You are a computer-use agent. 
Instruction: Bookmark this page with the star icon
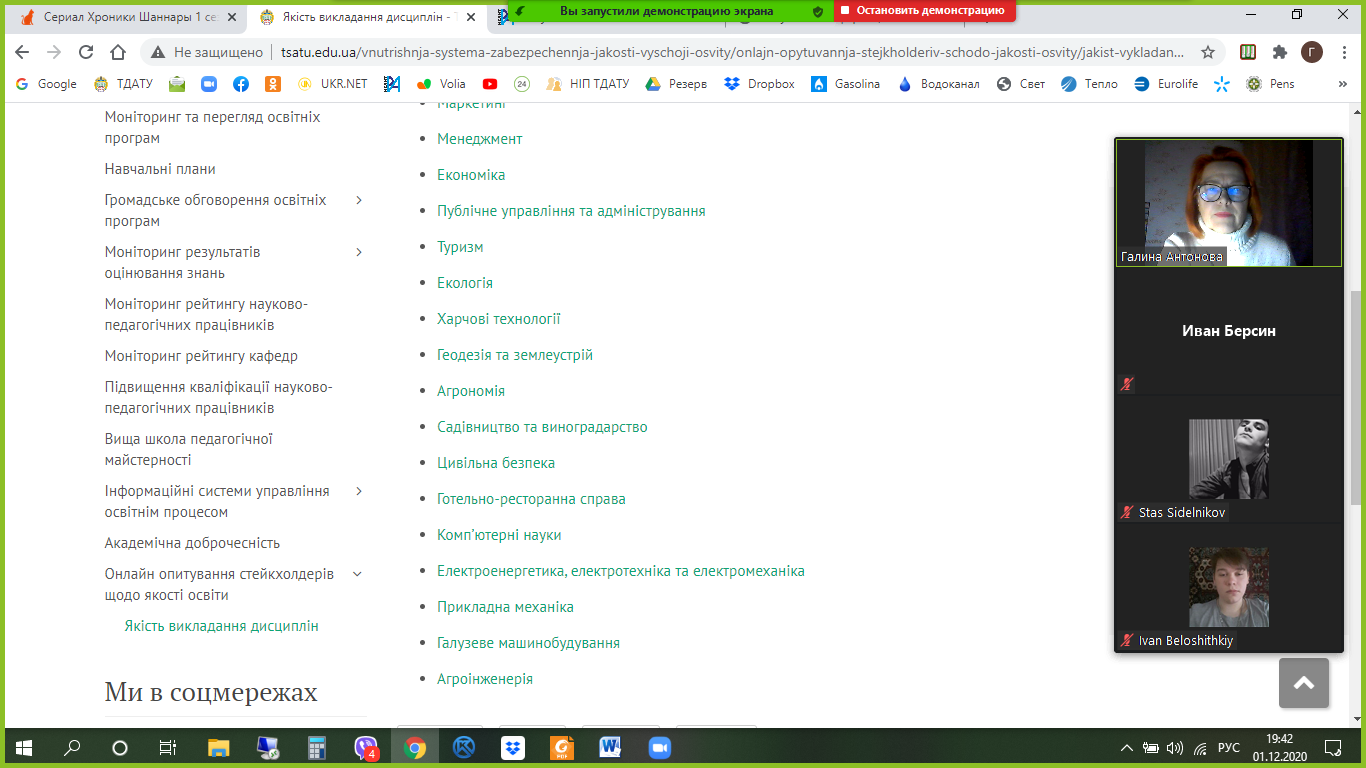point(1208,53)
